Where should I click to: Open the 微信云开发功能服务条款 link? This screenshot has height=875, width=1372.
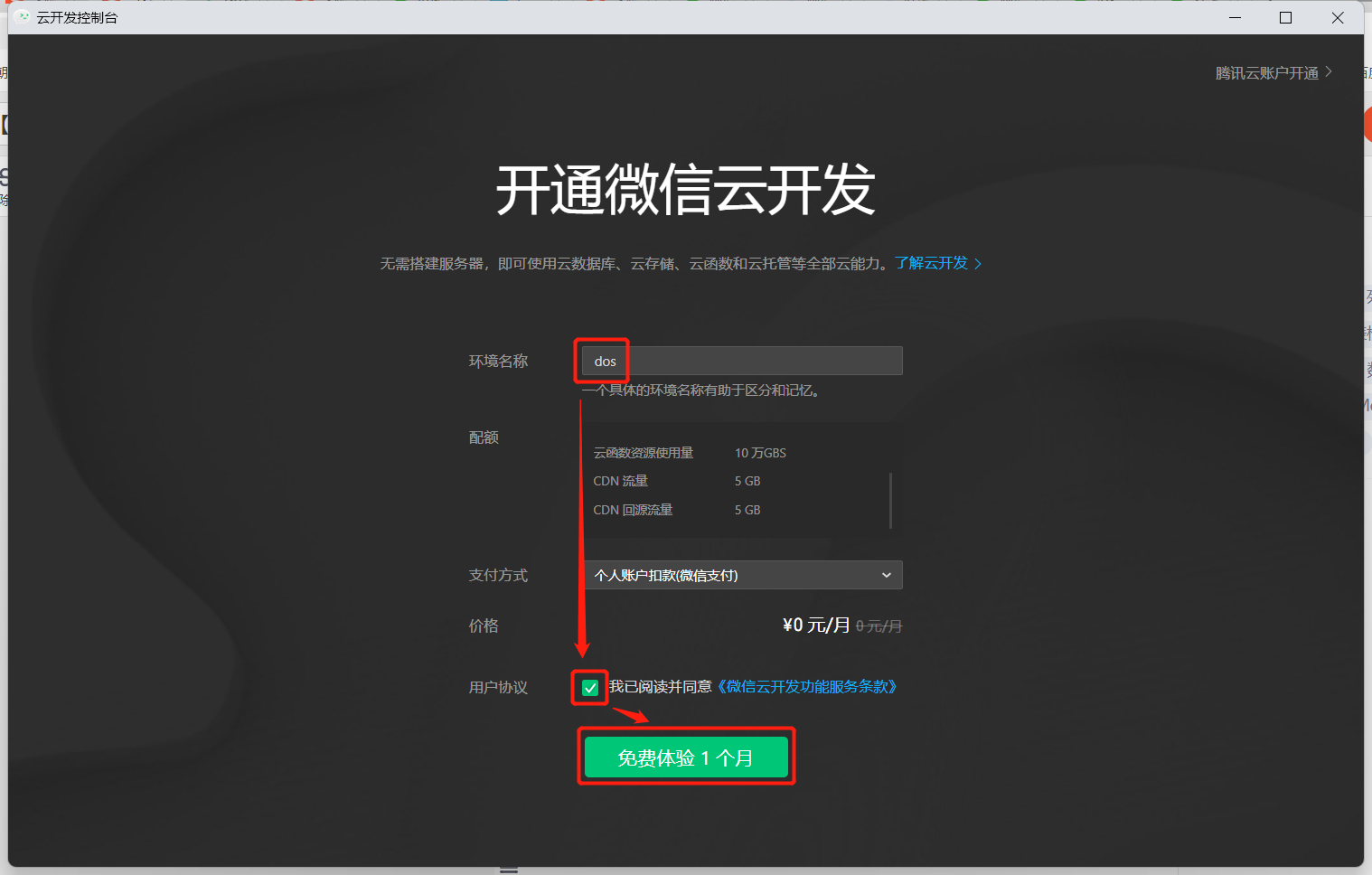(807, 687)
